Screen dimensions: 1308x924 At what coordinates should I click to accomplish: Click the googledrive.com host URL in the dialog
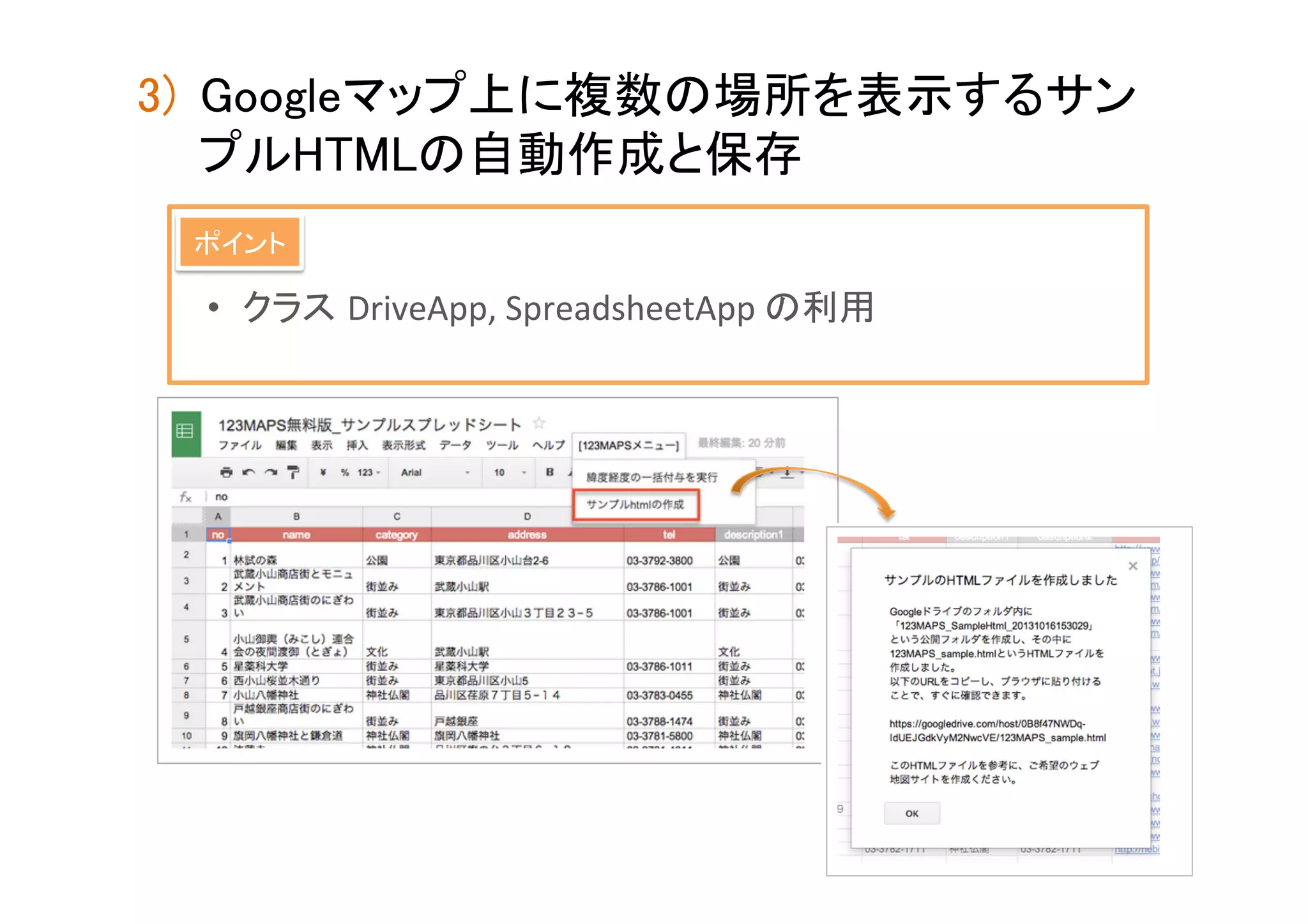coord(998,731)
